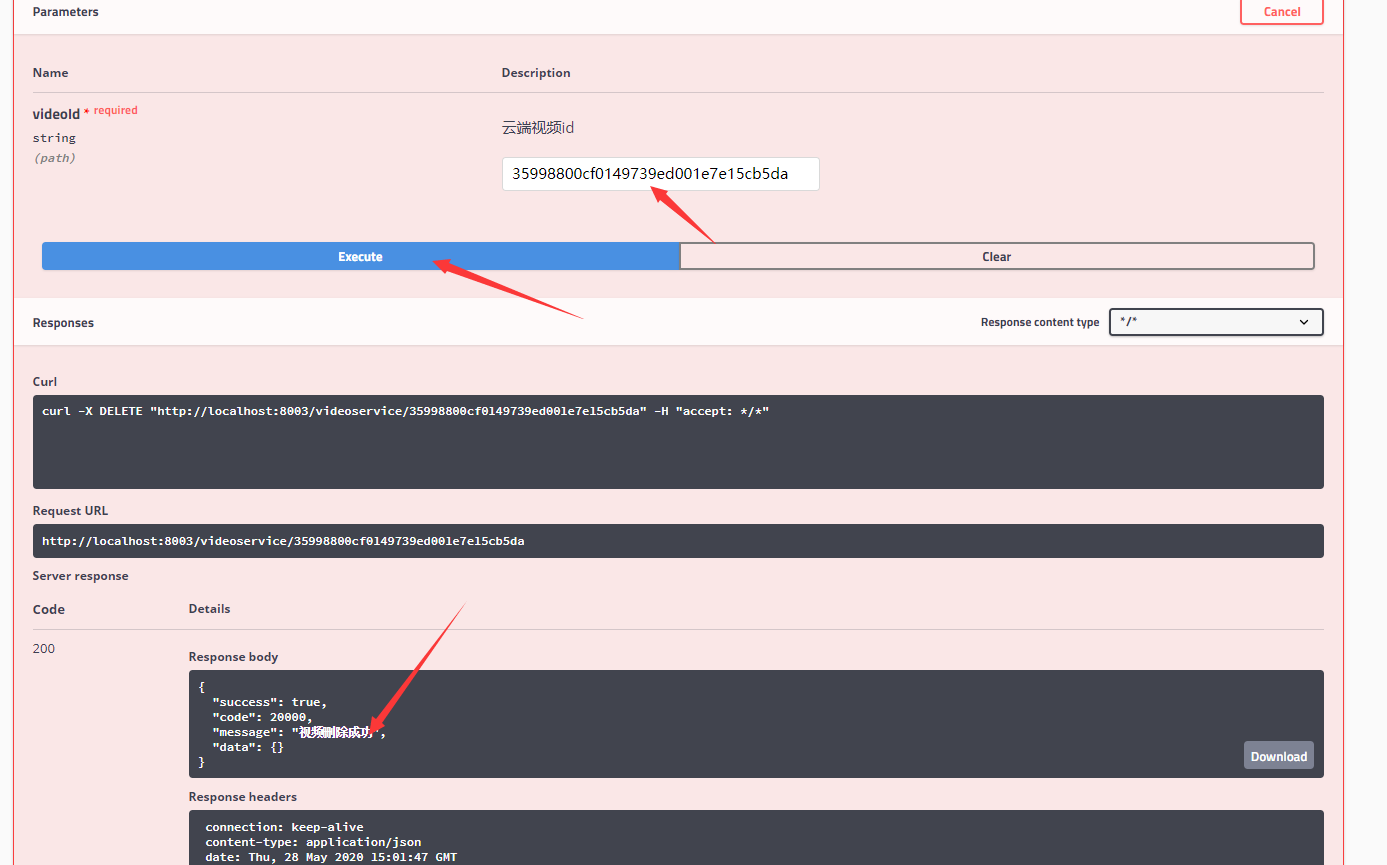The height and width of the screenshot is (865, 1387).
Task: Click the date header line
Action: pos(331,857)
